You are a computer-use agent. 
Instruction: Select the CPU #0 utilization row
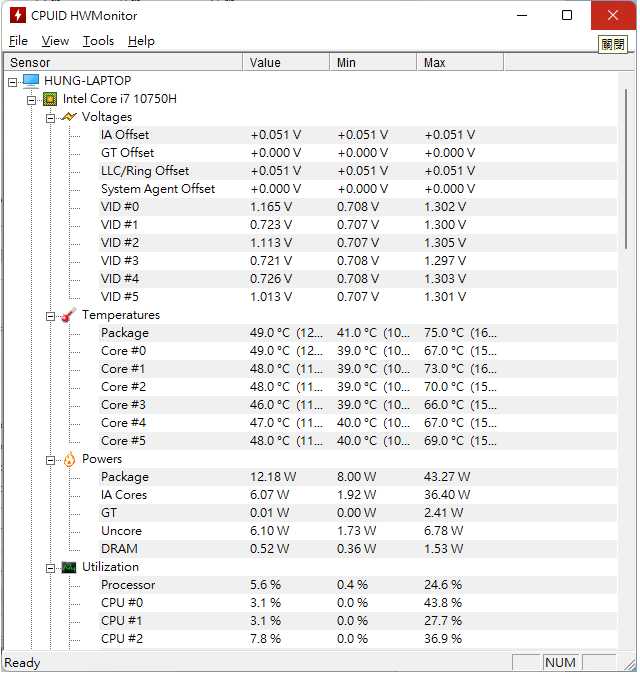358,604
